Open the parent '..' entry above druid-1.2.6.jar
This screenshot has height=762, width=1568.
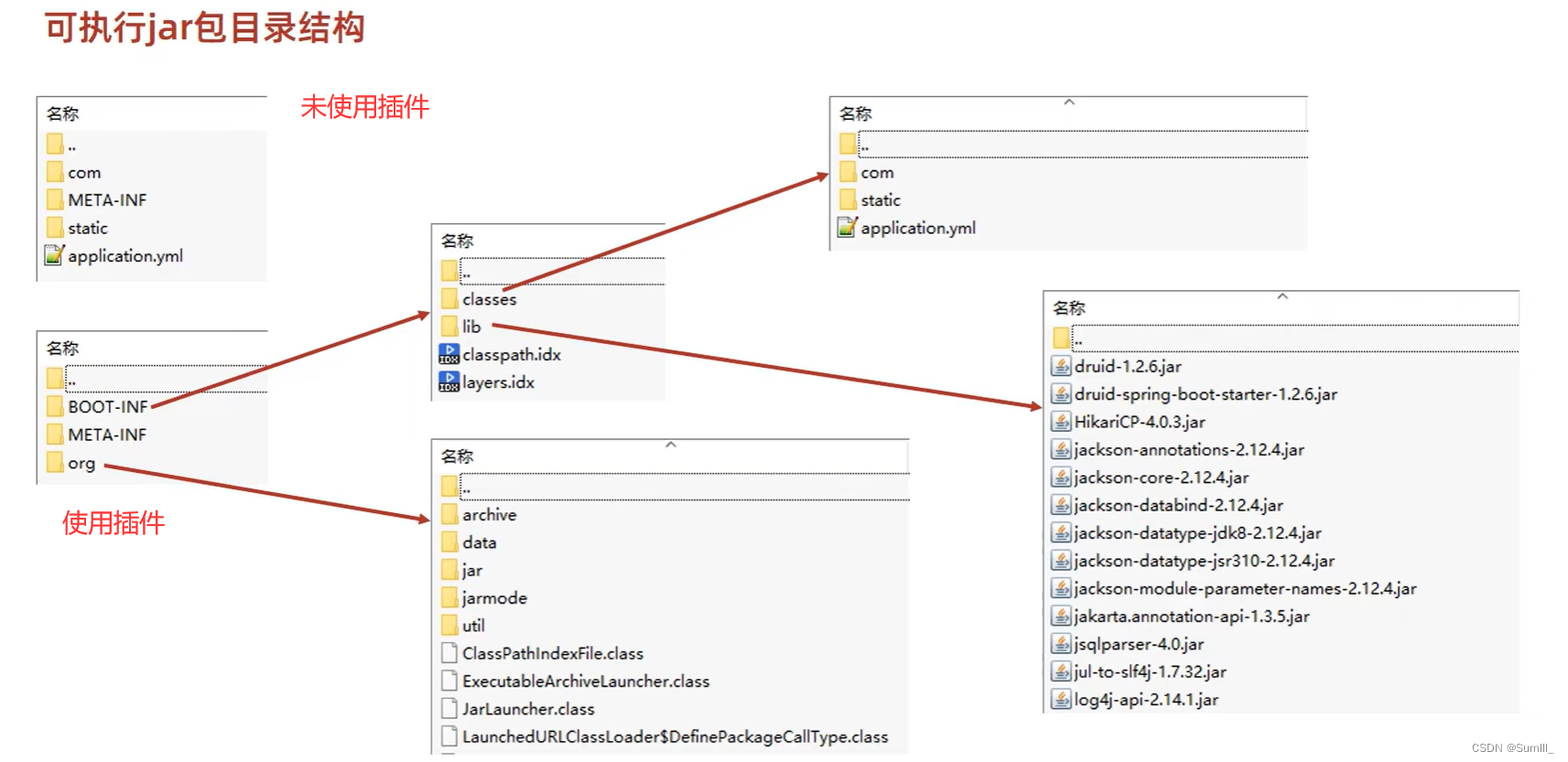coord(1284,338)
